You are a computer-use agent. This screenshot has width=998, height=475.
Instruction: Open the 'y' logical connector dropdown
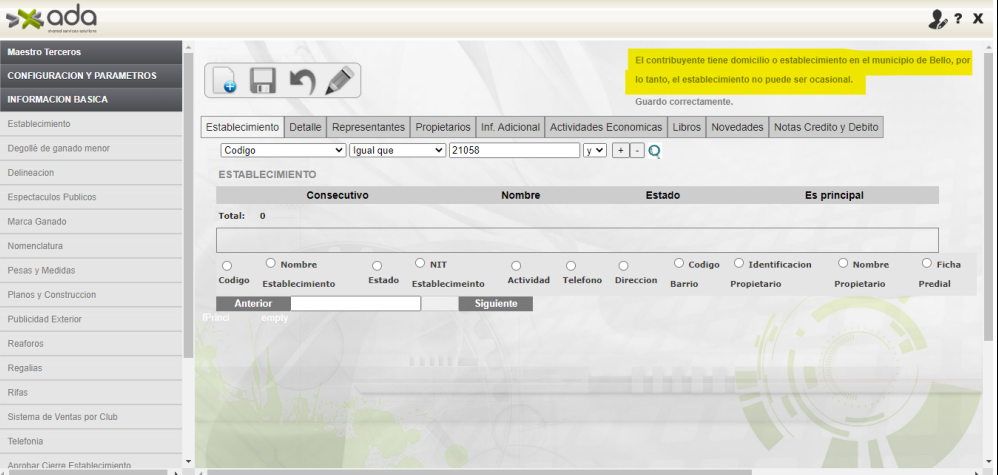[x=595, y=150]
